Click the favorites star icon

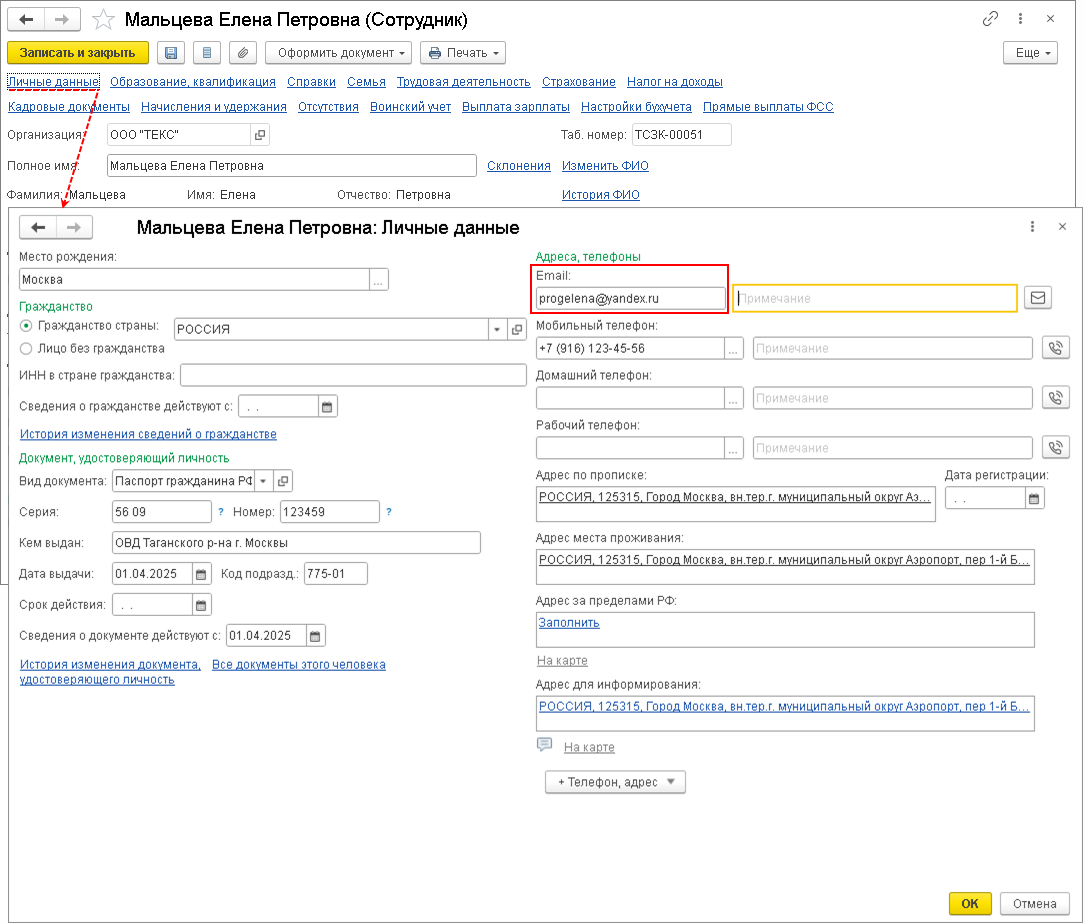tap(102, 20)
